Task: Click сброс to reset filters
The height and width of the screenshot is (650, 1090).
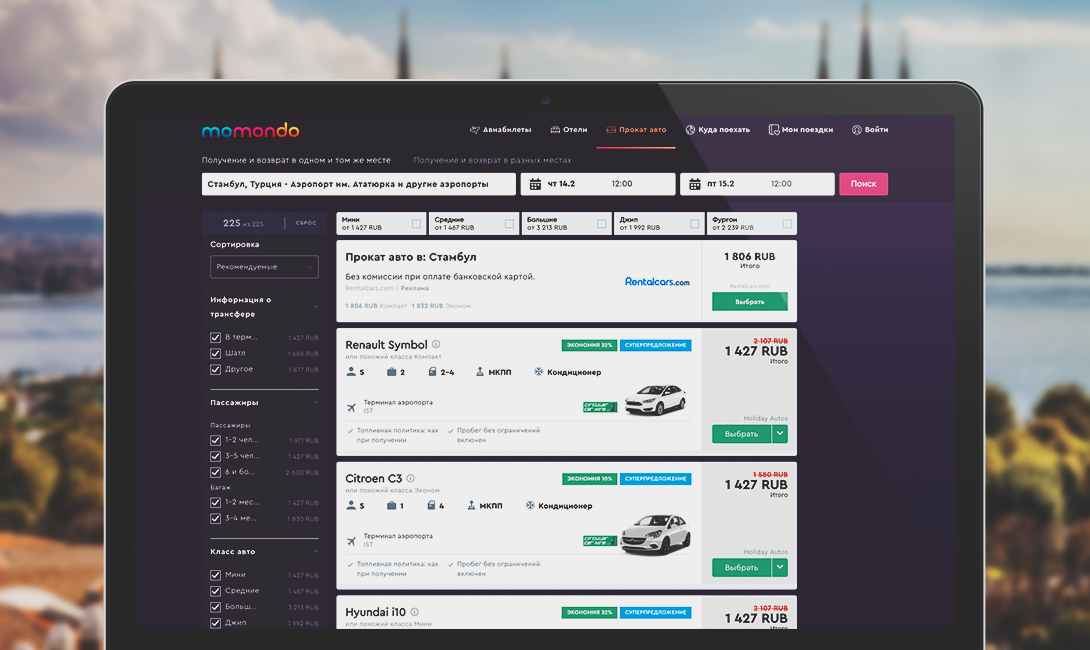Action: (306, 223)
